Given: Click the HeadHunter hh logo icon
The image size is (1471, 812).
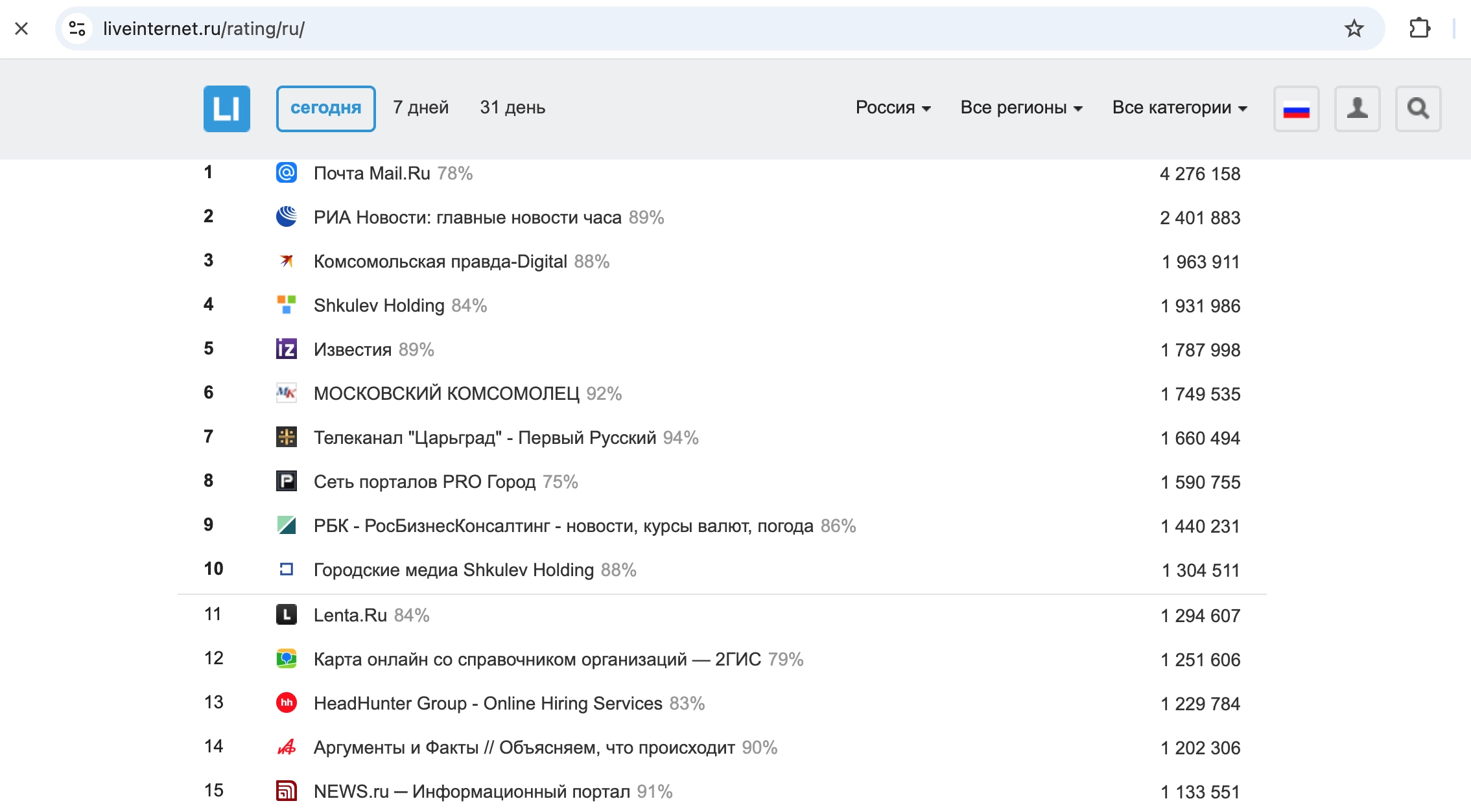Looking at the screenshot, I should [x=286, y=702].
